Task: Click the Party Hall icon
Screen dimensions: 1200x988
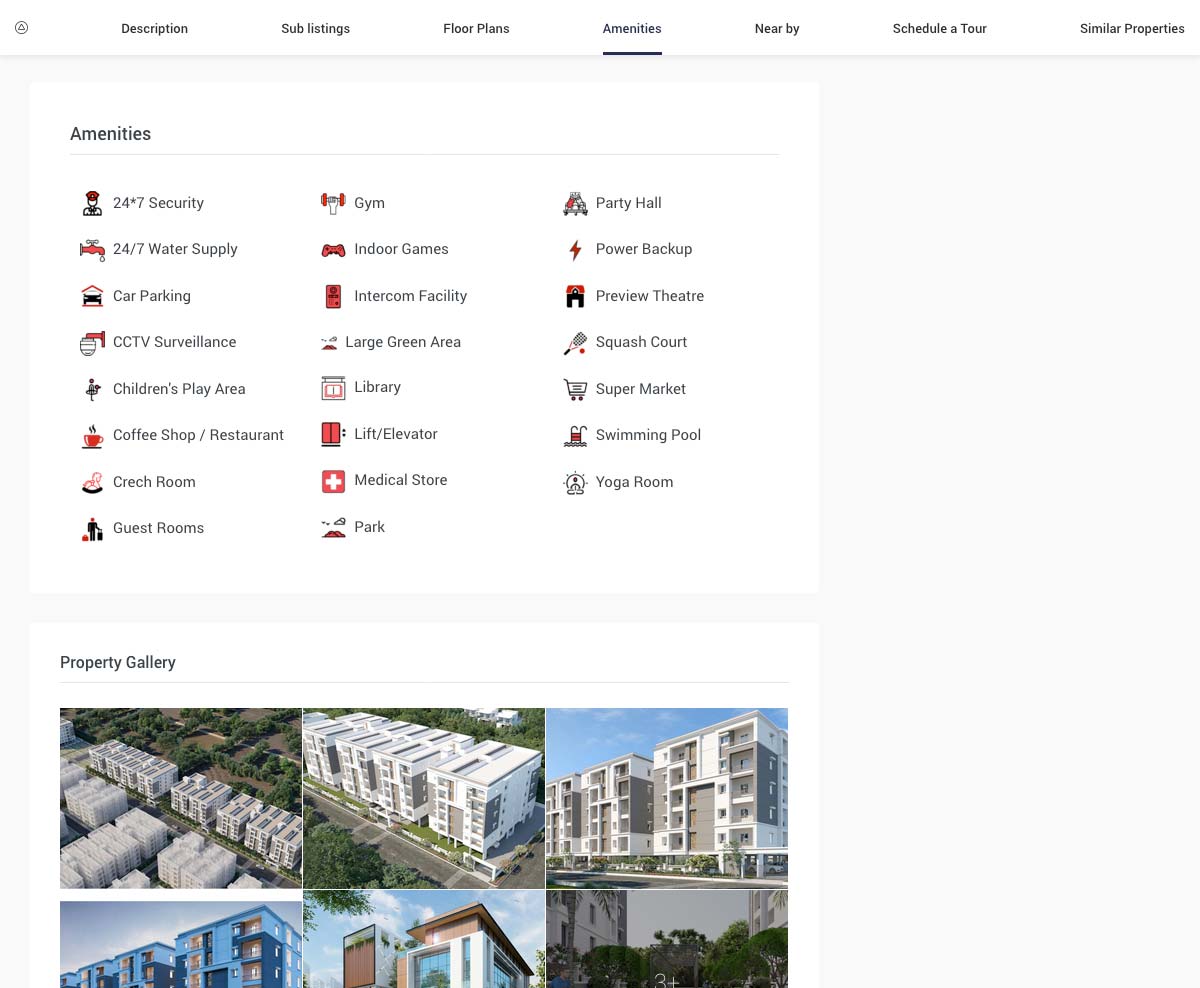Action: point(575,203)
